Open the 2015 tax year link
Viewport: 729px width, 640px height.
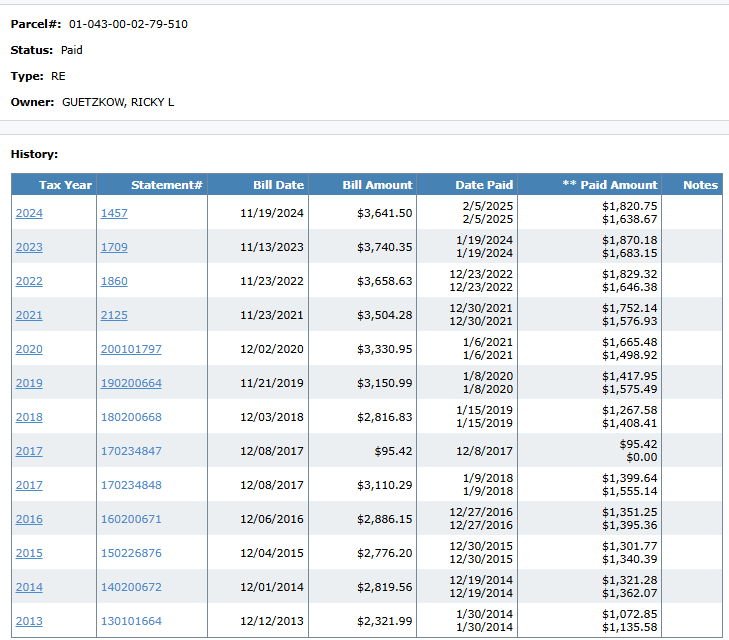click(29, 553)
